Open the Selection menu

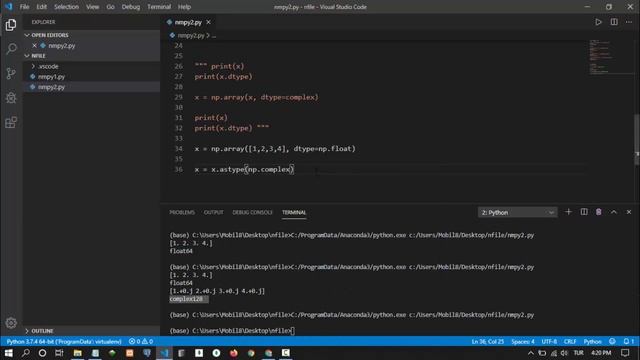pos(67,7)
